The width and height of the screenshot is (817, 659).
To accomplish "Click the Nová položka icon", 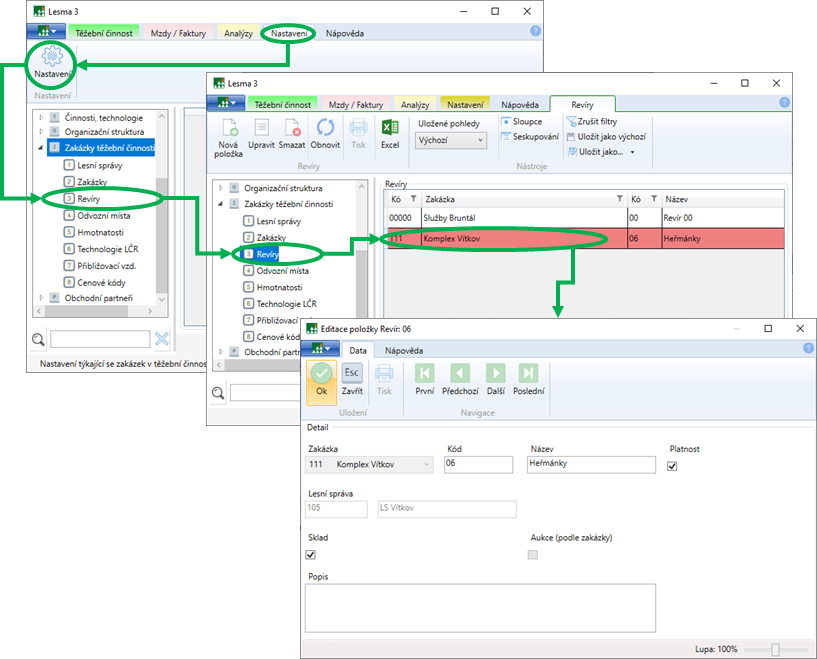I will click(x=227, y=128).
